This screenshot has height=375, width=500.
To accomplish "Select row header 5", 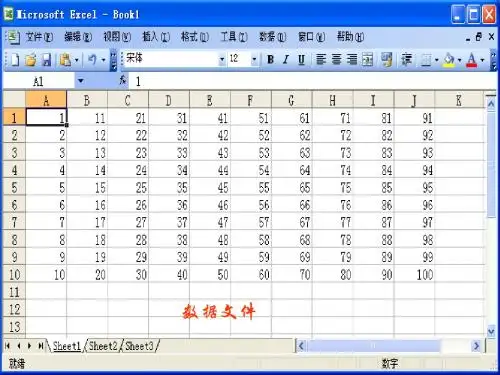I will pyautogui.click(x=14, y=187).
